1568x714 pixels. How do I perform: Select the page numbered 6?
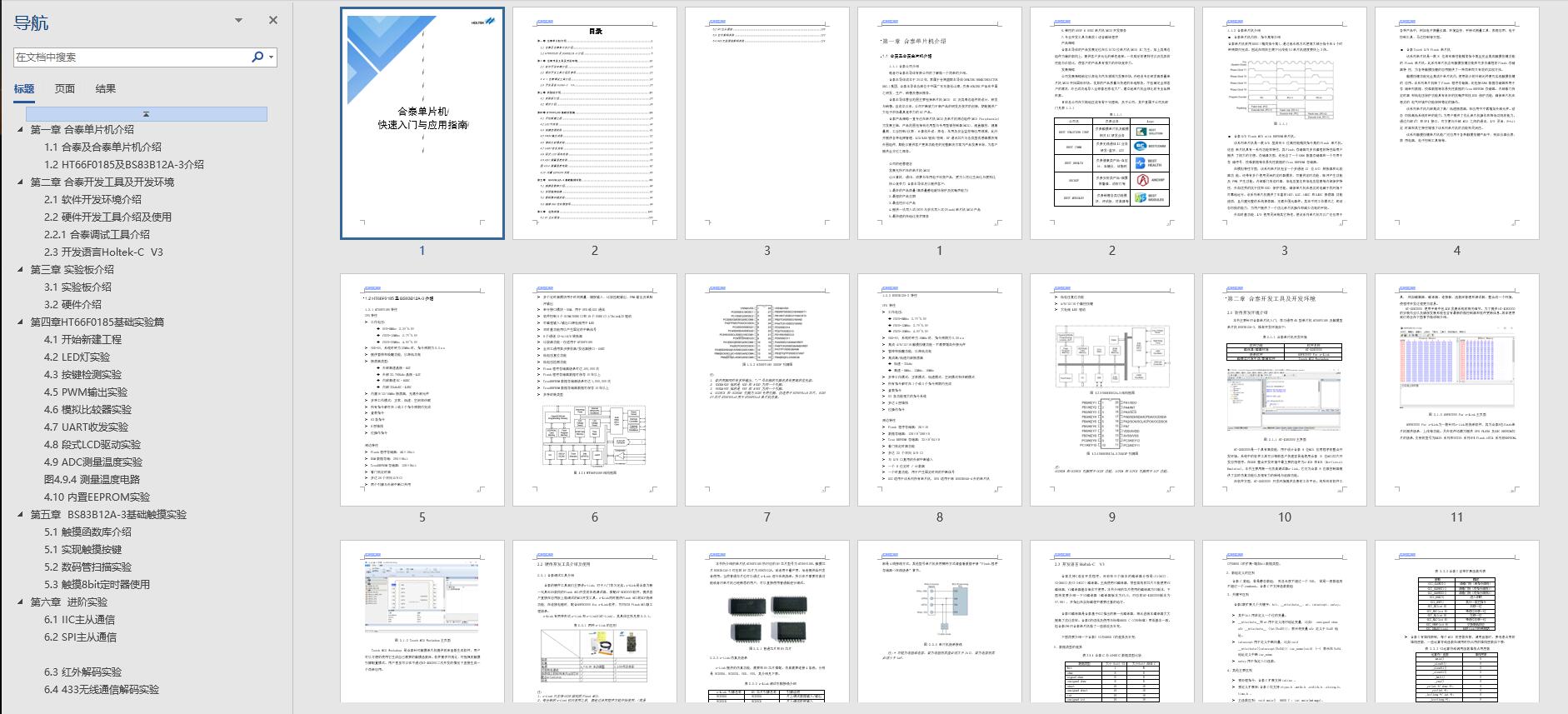click(595, 390)
